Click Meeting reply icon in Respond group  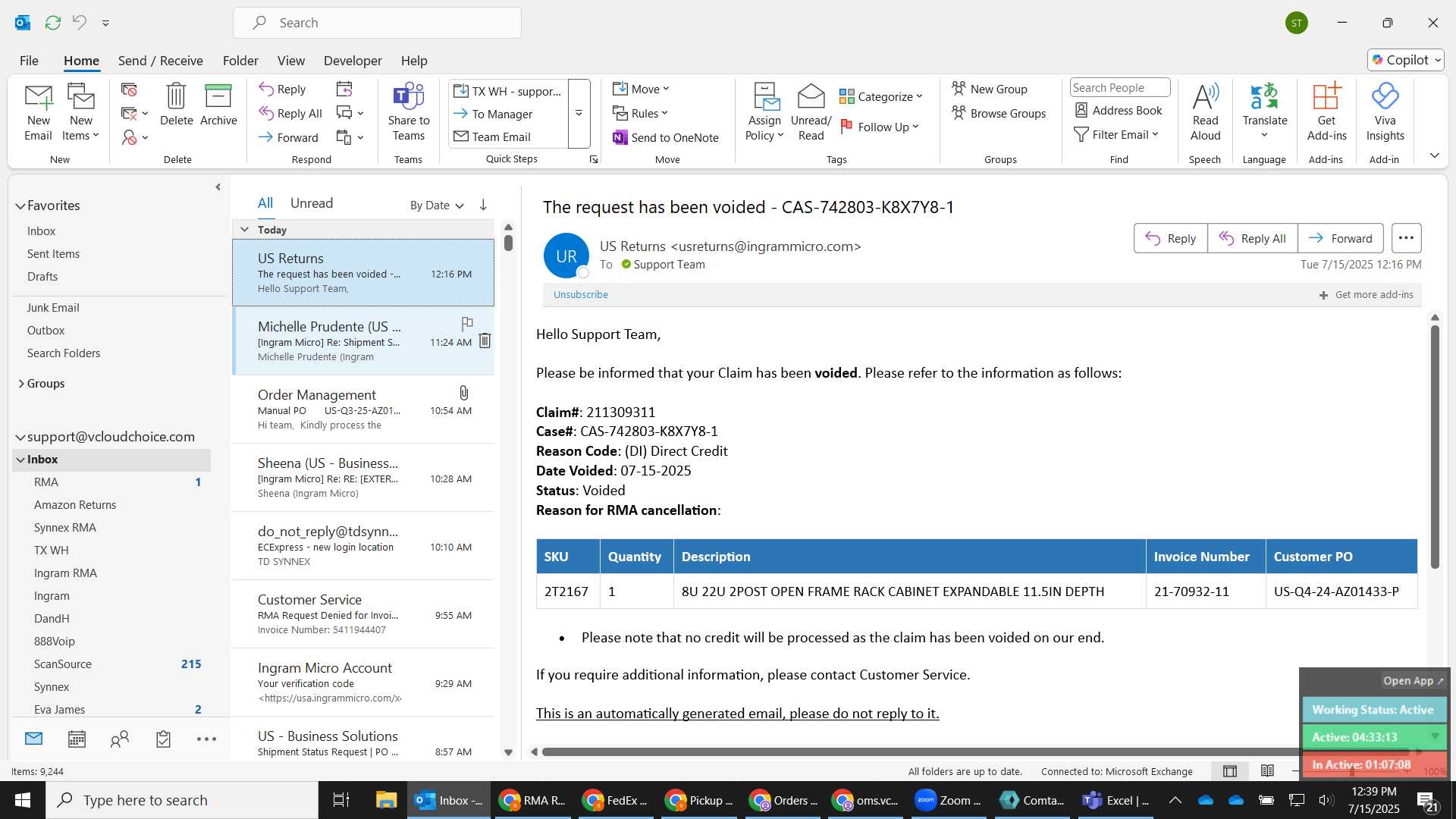pos(344,89)
